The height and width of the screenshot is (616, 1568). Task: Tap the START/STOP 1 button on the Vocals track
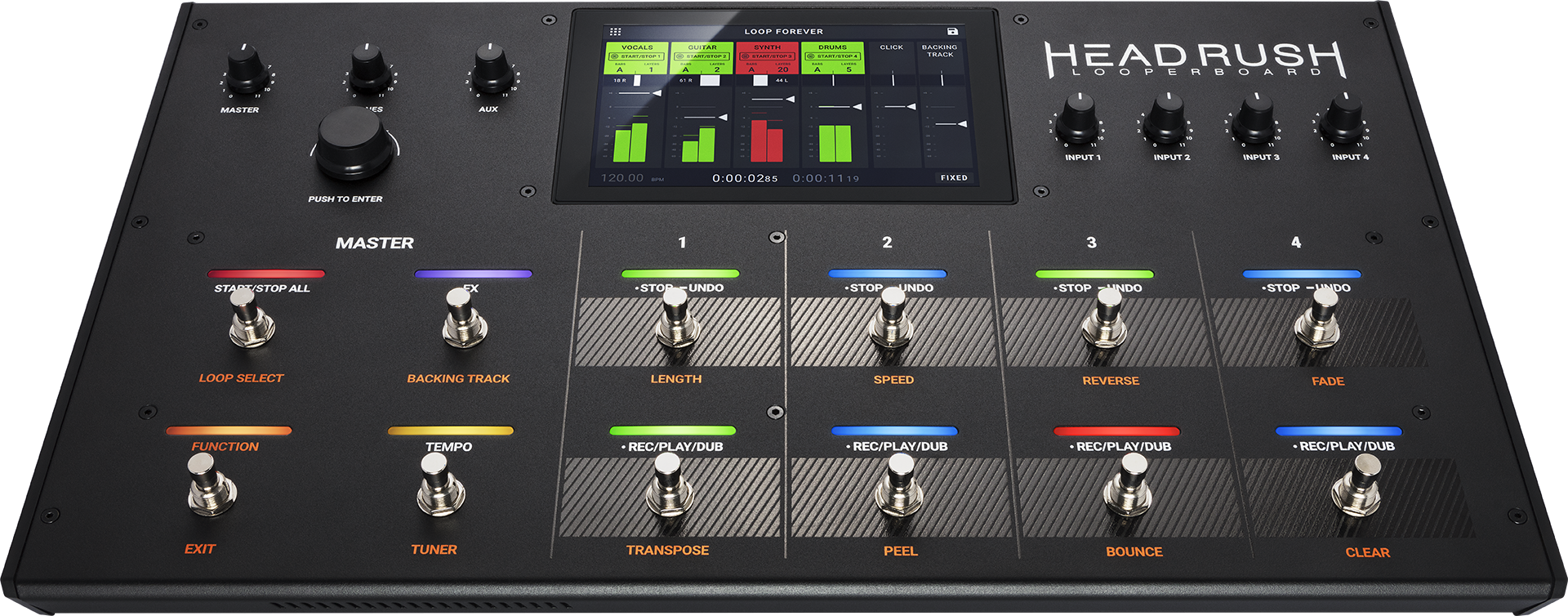637,56
